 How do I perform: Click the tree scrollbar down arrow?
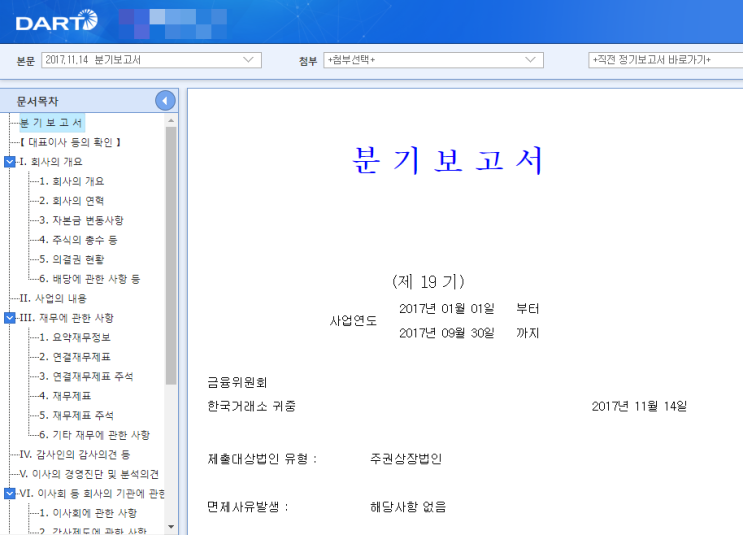click(171, 527)
